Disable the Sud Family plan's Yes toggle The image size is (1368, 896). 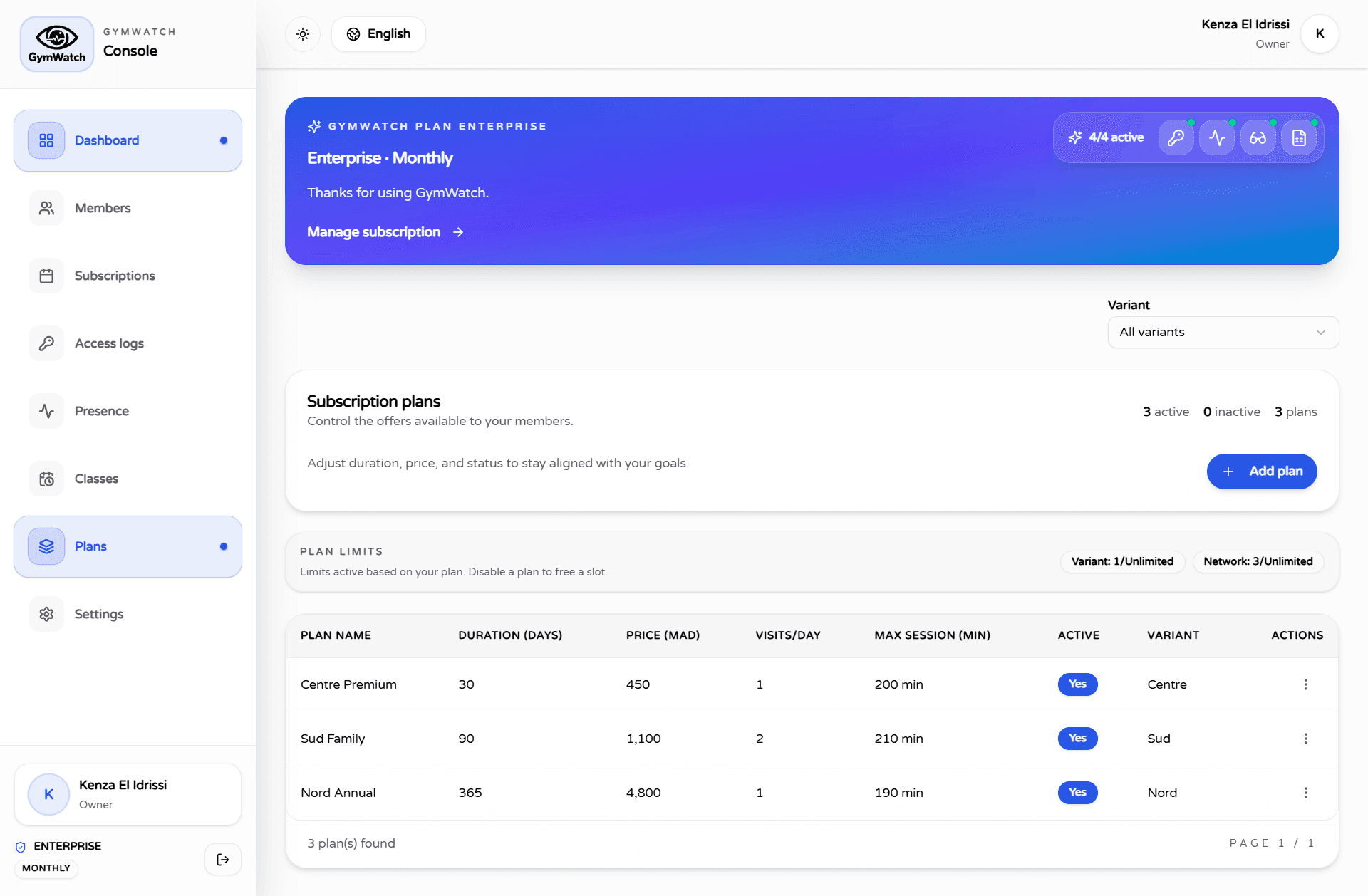click(1077, 739)
